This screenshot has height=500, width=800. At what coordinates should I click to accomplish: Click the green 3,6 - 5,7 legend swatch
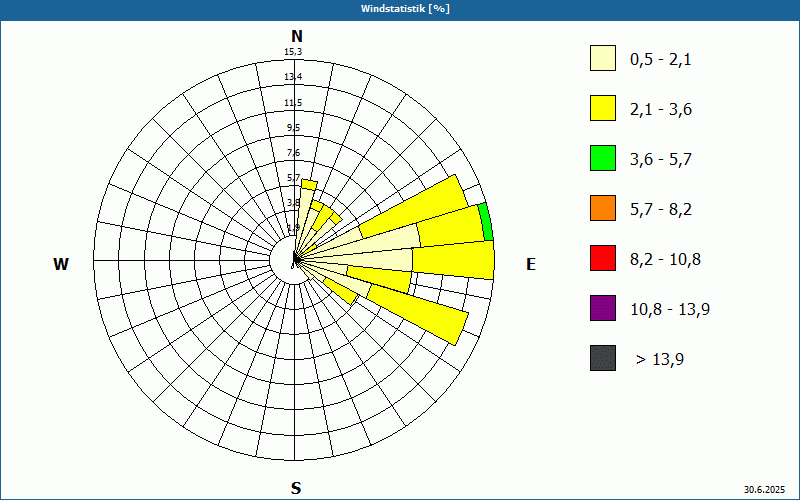[x=603, y=158]
